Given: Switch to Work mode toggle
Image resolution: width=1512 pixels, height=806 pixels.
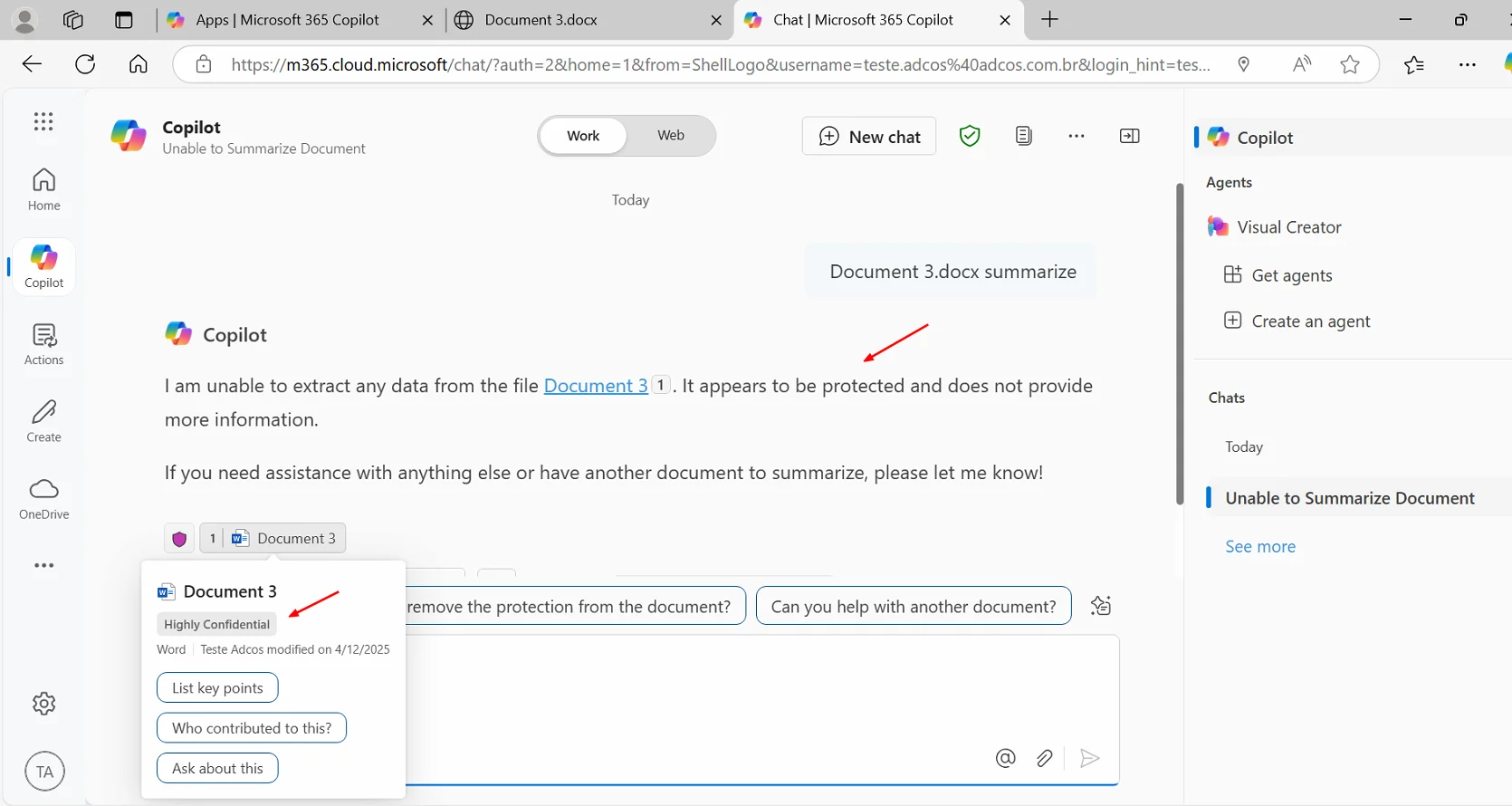Looking at the screenshot, I should click(583, 136).
